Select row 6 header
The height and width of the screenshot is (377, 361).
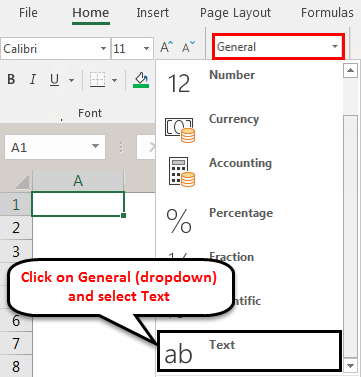coord(16,321)
